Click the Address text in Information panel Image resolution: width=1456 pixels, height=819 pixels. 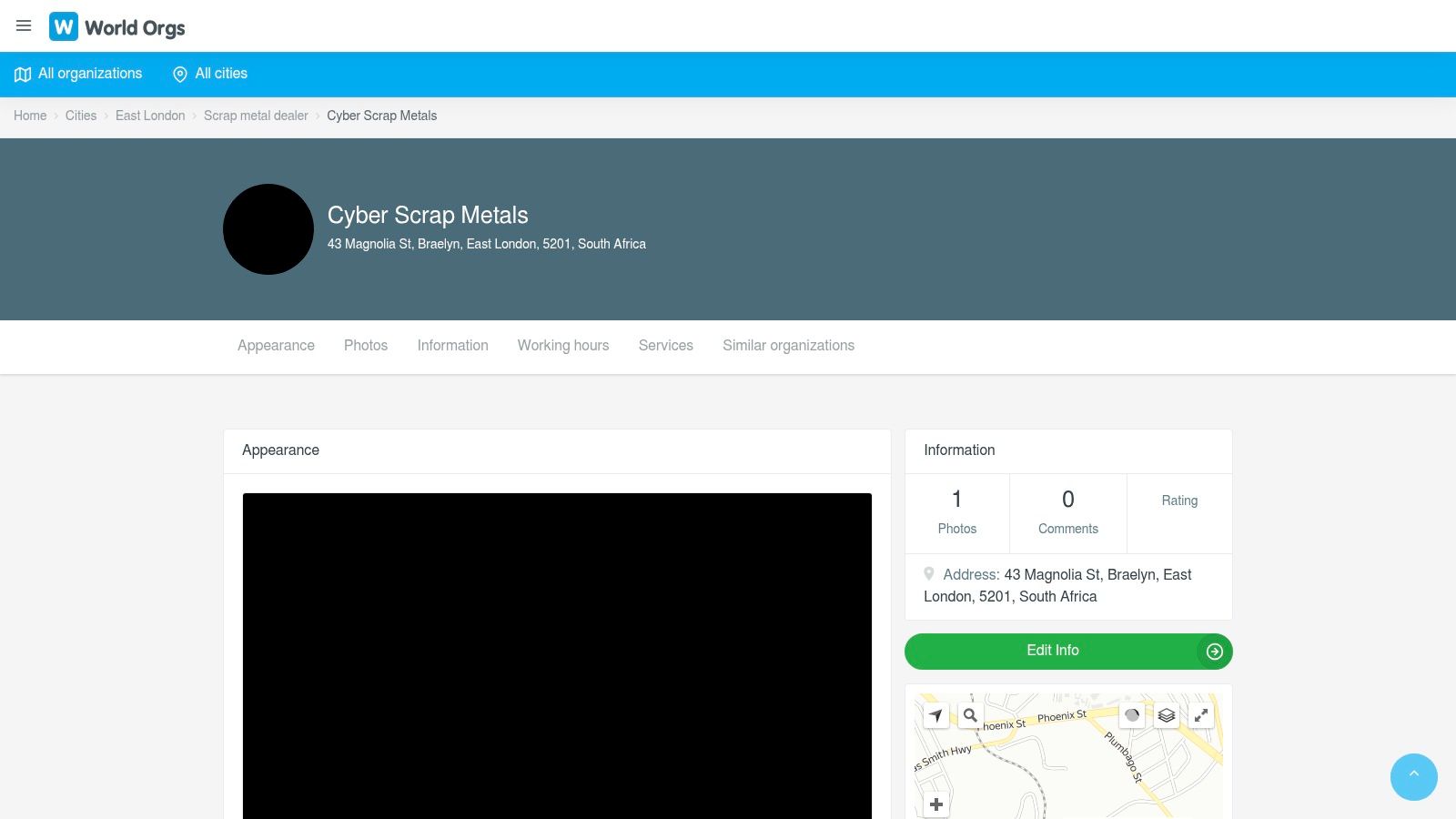[1057, 585]
